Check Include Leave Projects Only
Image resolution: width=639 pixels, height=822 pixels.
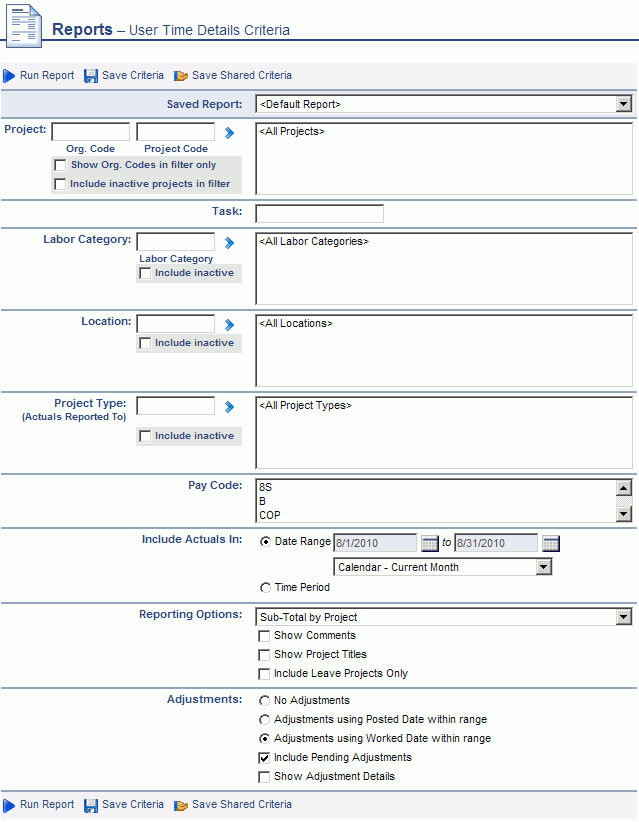[264, 674]
